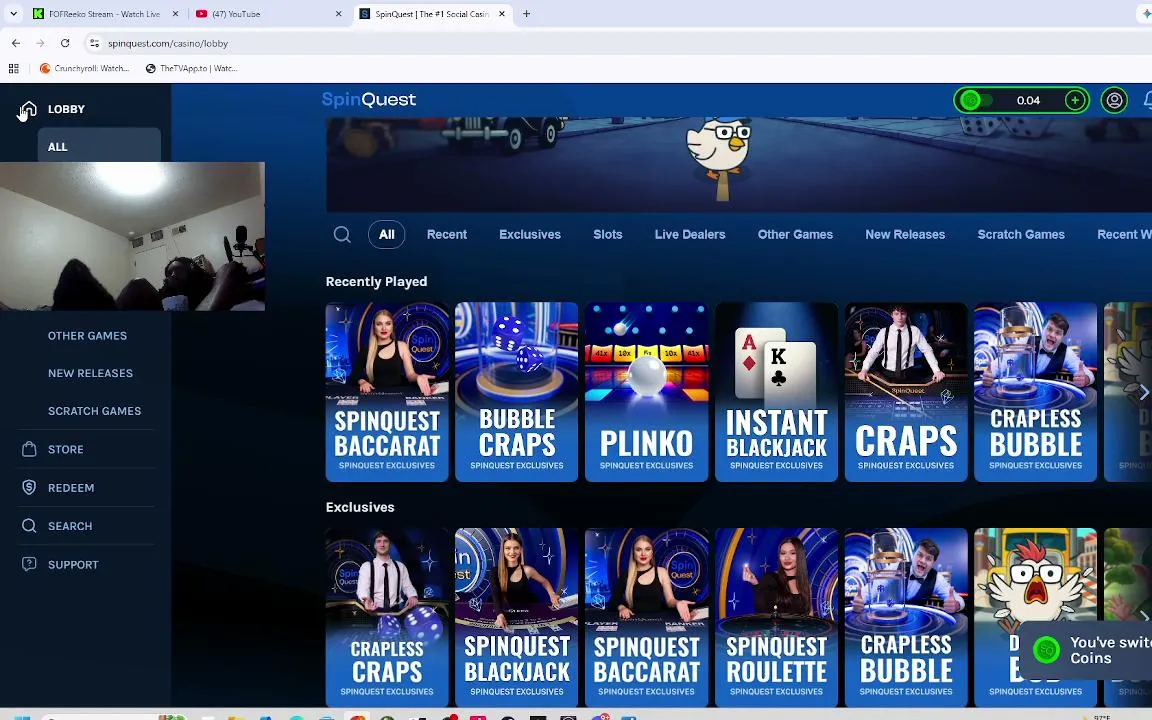Toggle the coin currency switch
The image size is (1152, 720).
[975, 100]
